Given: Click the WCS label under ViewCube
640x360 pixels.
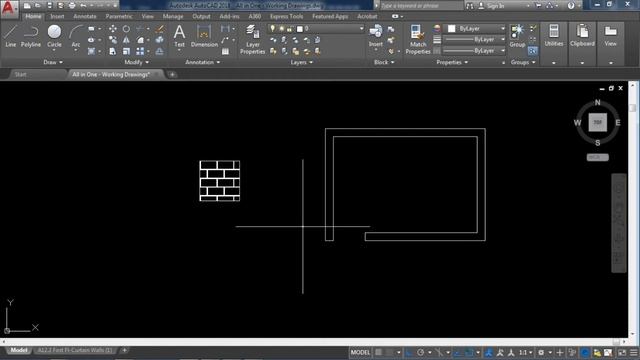Looking at the screenshot, I should [x=598, y=157].
